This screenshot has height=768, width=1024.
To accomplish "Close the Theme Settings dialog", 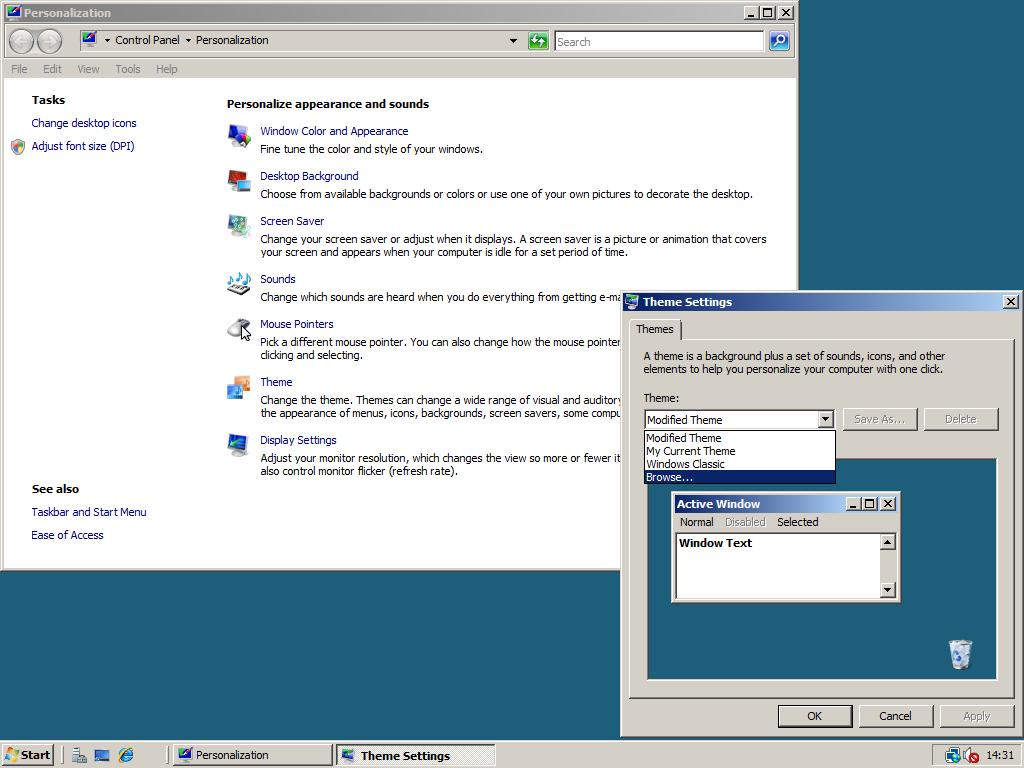I will 1010,302.
